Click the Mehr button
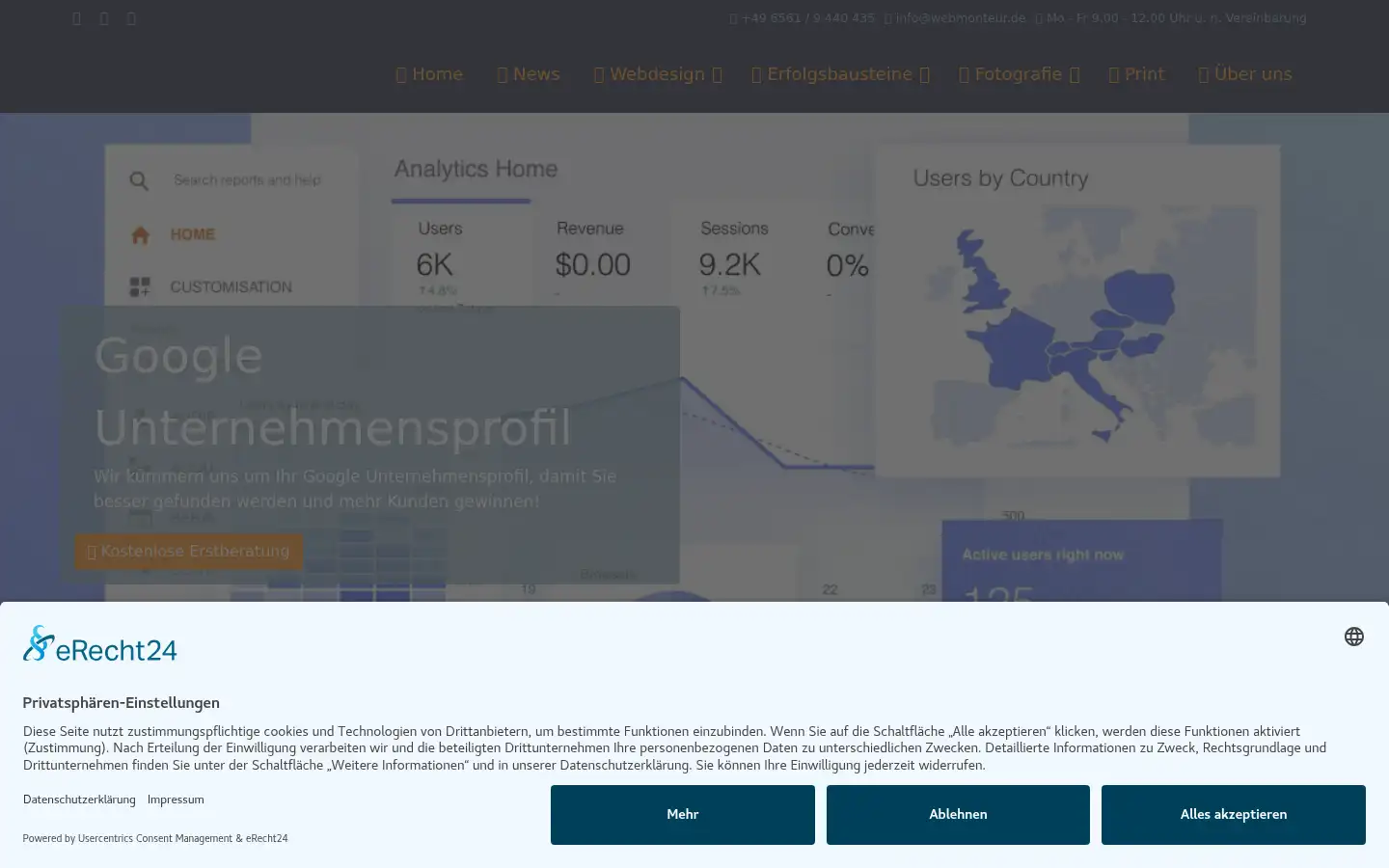Image resolution: width=1389 pixels, height=868 pixels. (x=683, y=815)
